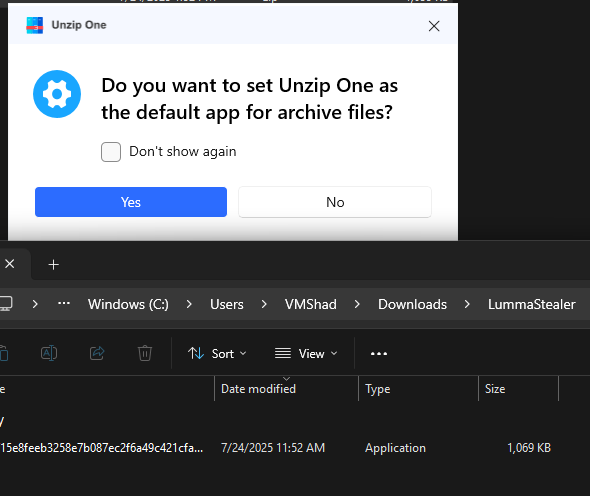The image size is (590, 496).
Task: Navigate to Downloads breadcrumb segment
Action: point(412,304)
